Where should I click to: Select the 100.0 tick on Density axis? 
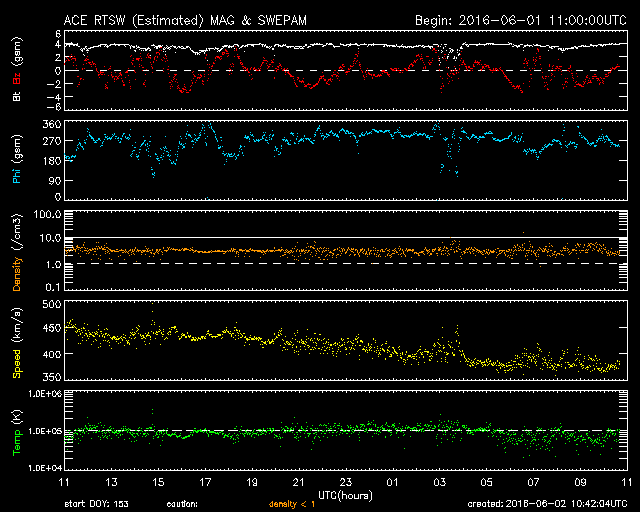(49, 215)
